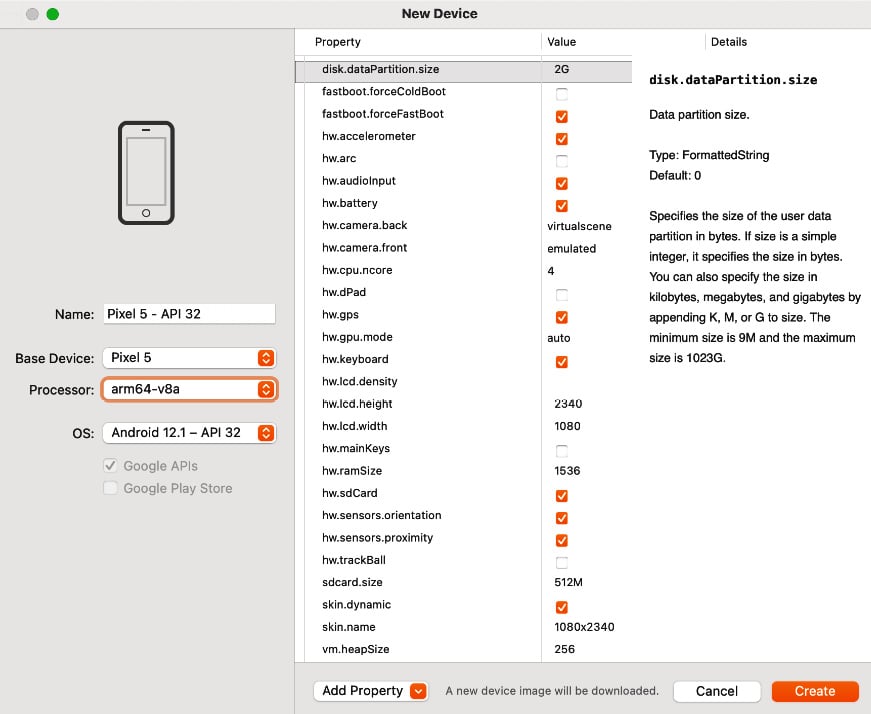Select the hw.cpu.ncore property name
The width and height of the screenshot is (871, 714).
click(357, 270)
